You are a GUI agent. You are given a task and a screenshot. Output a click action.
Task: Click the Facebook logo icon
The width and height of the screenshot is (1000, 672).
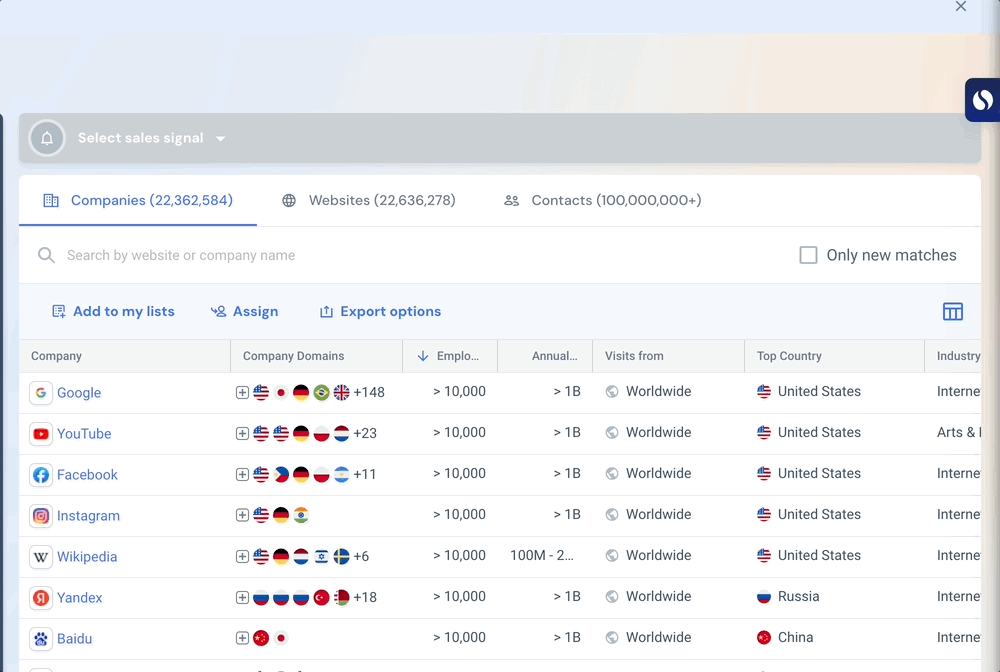40,474
